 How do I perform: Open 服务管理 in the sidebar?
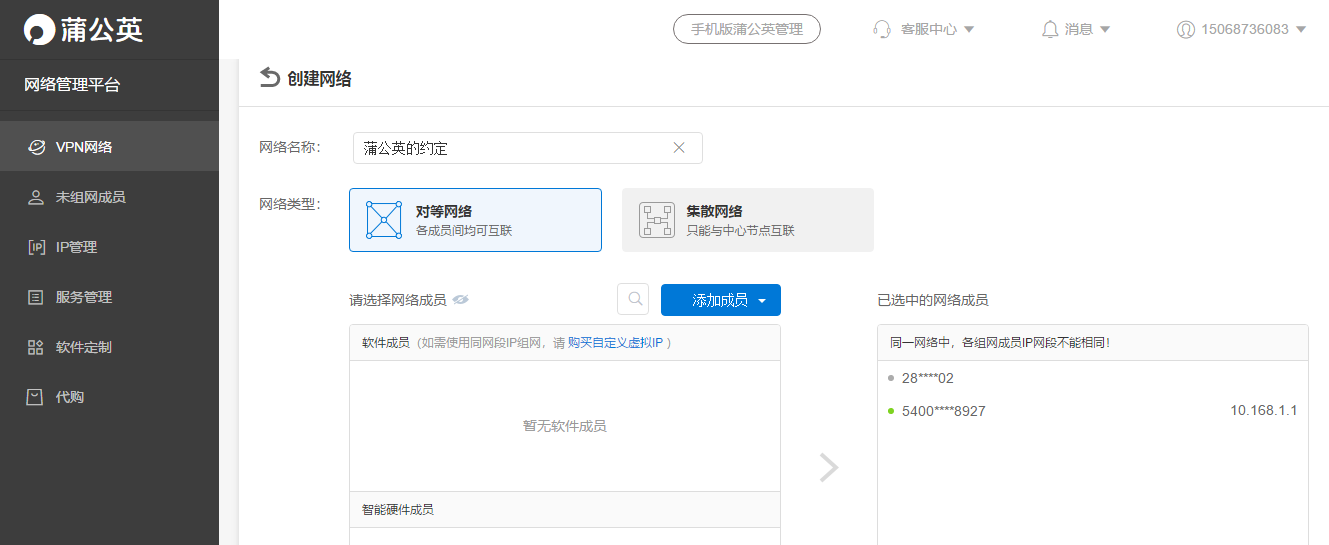pyautogui.click(x=109, y=297)
